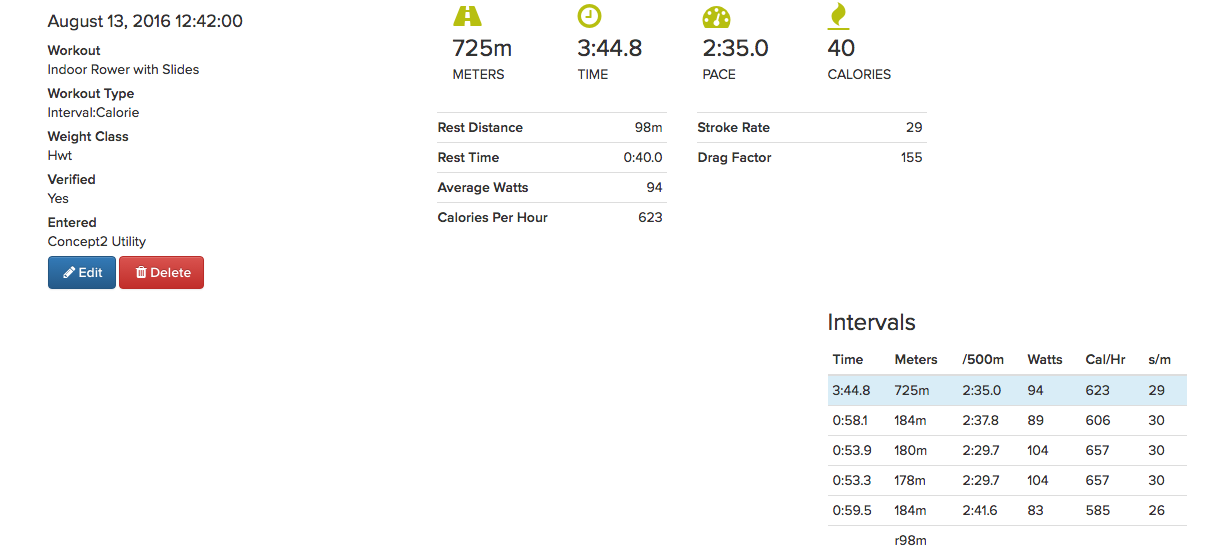
Task: Click the blue Edit button
Action: coord(82,273)
